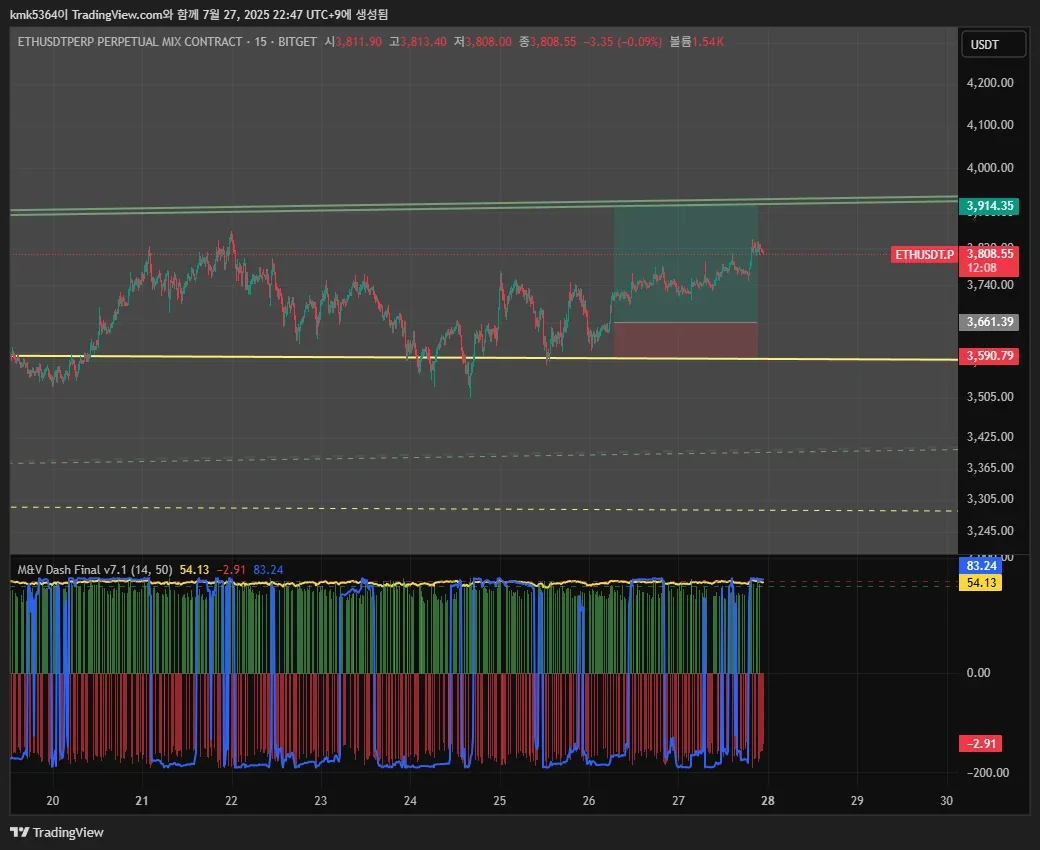Click the -2.91 red indicator value label

pyautogui.click(x=980, y=743)
